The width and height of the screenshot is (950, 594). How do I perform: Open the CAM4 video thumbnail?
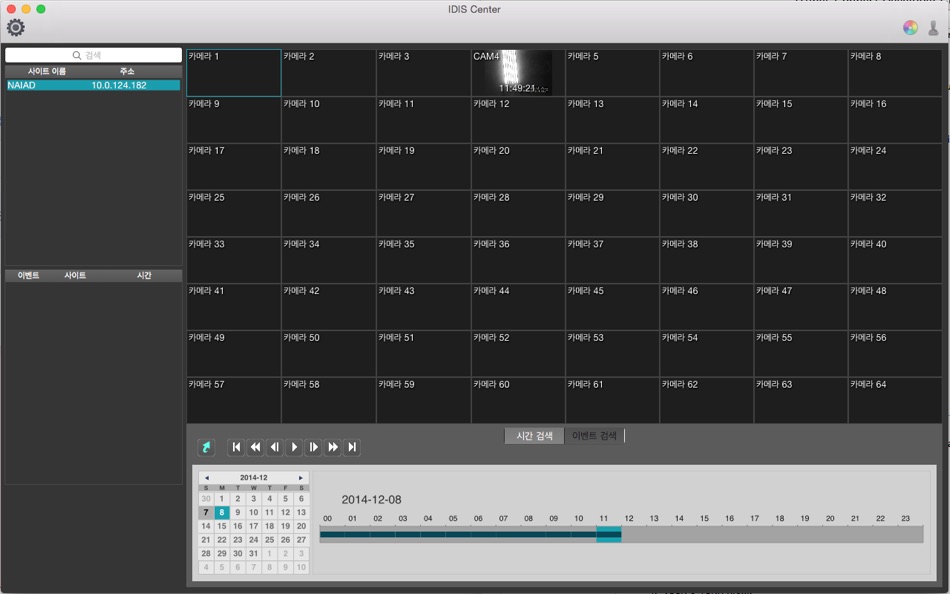(518, 73)
